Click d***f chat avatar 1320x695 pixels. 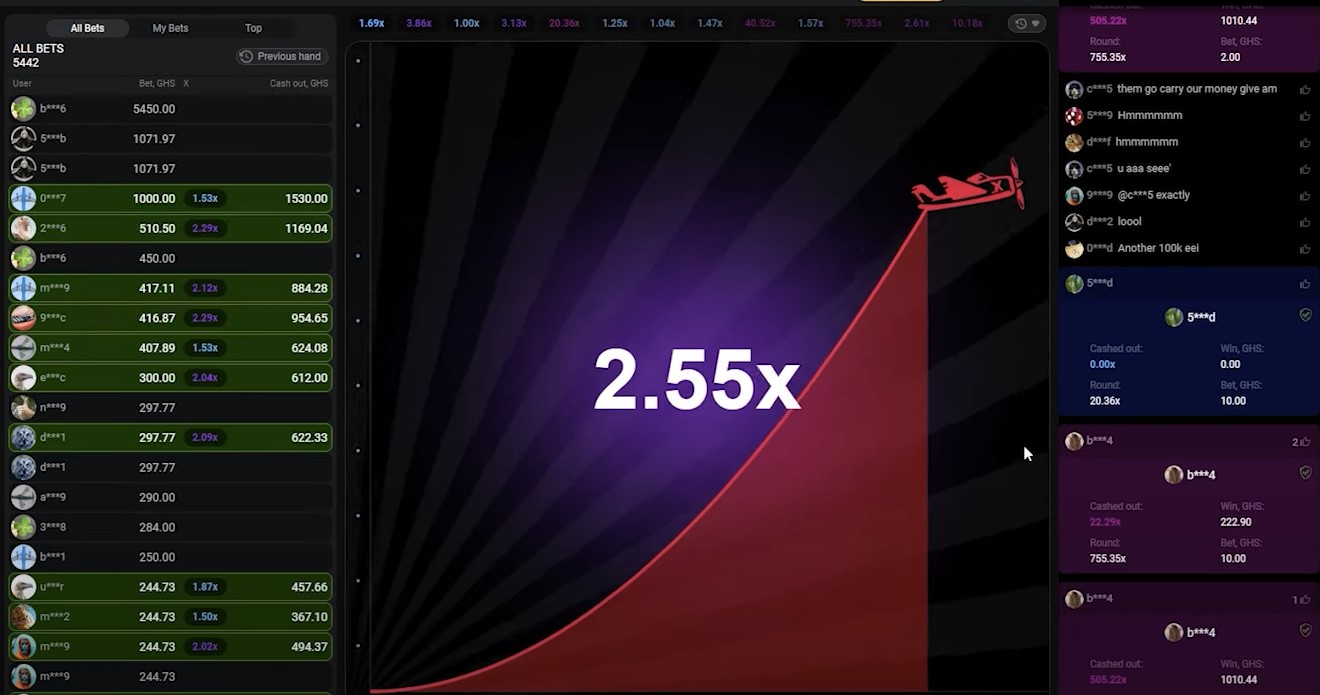(x=1074, y=142)
